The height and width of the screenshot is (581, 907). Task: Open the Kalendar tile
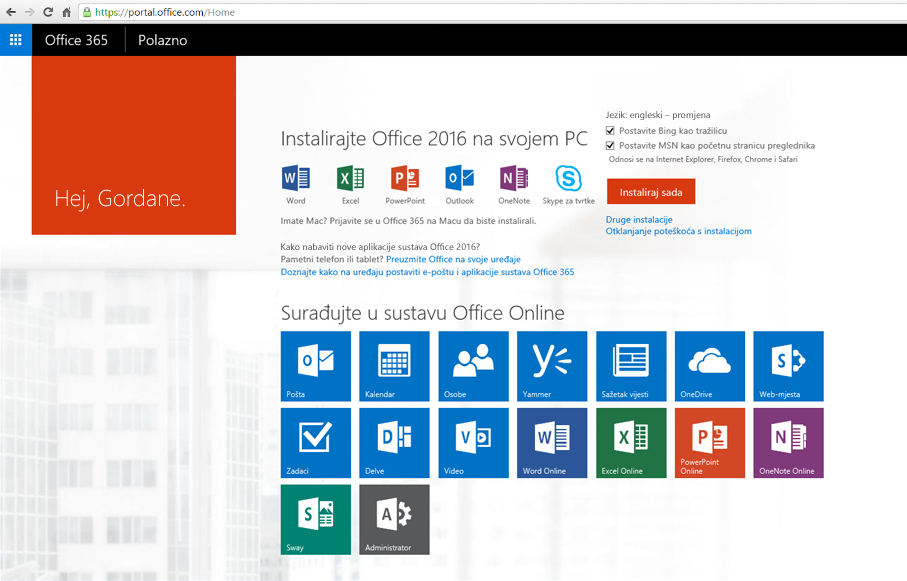coord(394,366)
